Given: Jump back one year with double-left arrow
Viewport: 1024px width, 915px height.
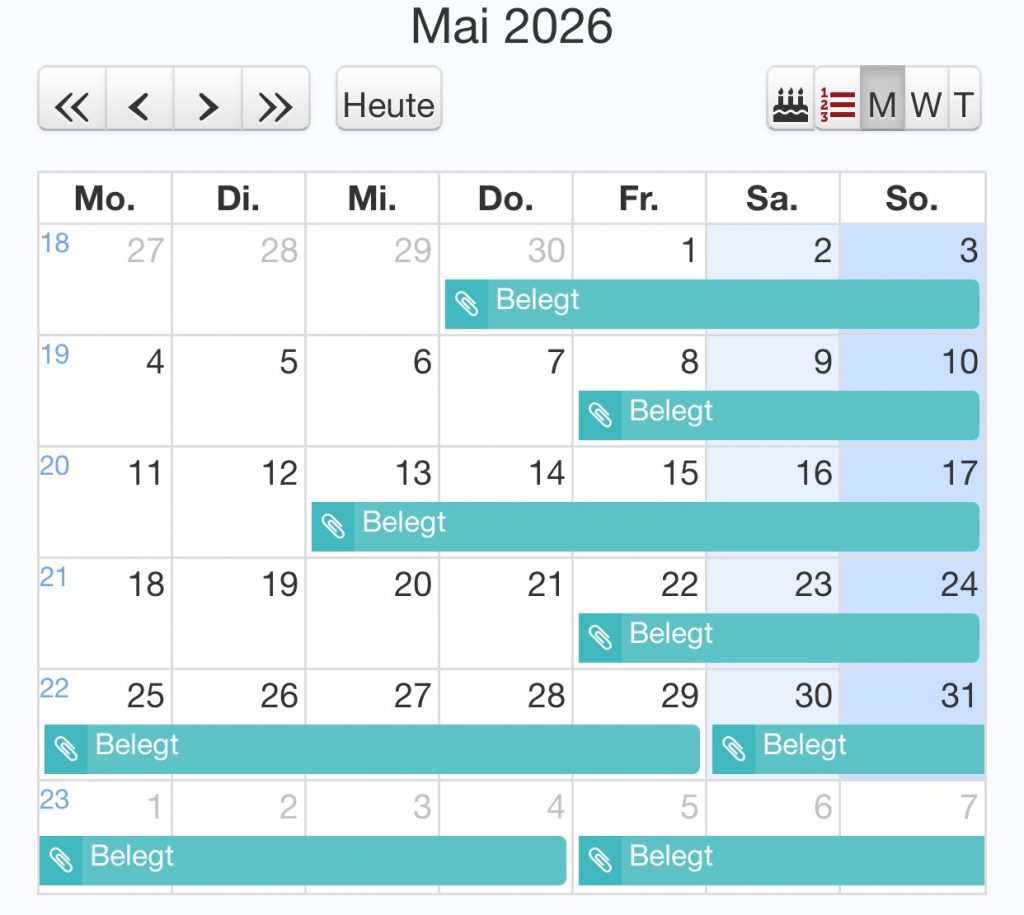Looking at the screenshot, I should [x=72, y=106].
